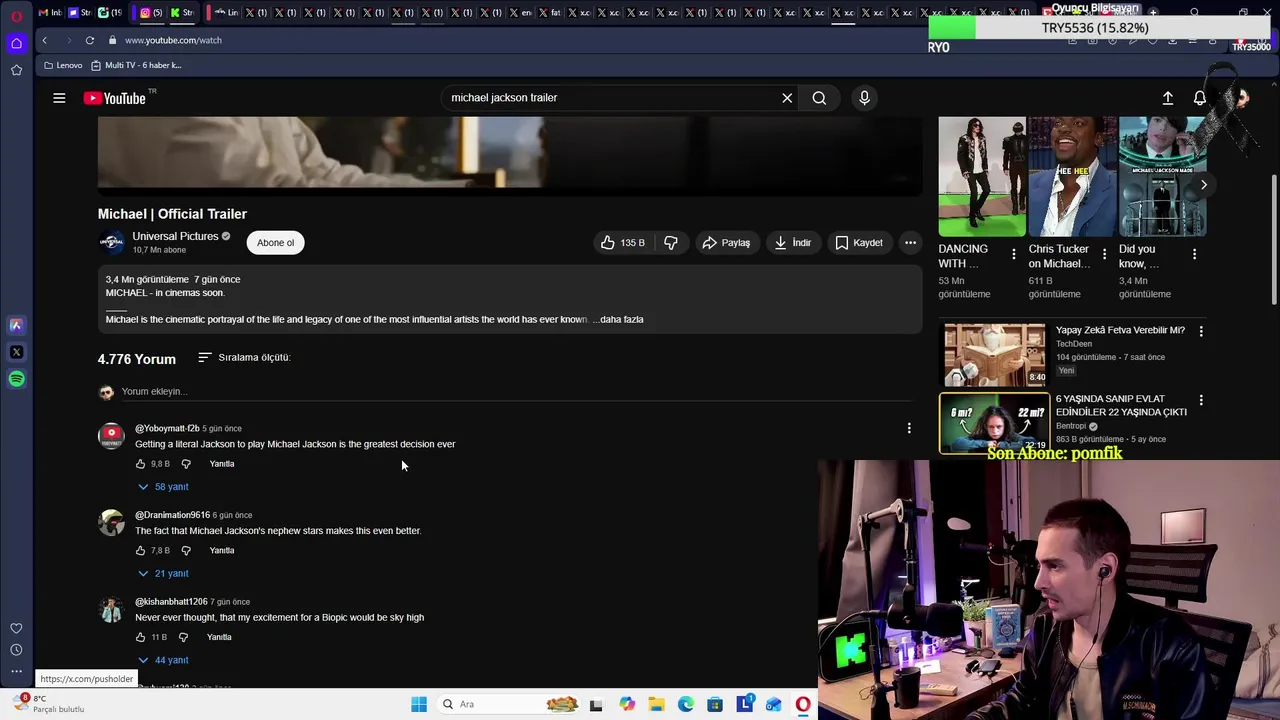Open the Opera sidebar bookmarks star

(16, 70)
